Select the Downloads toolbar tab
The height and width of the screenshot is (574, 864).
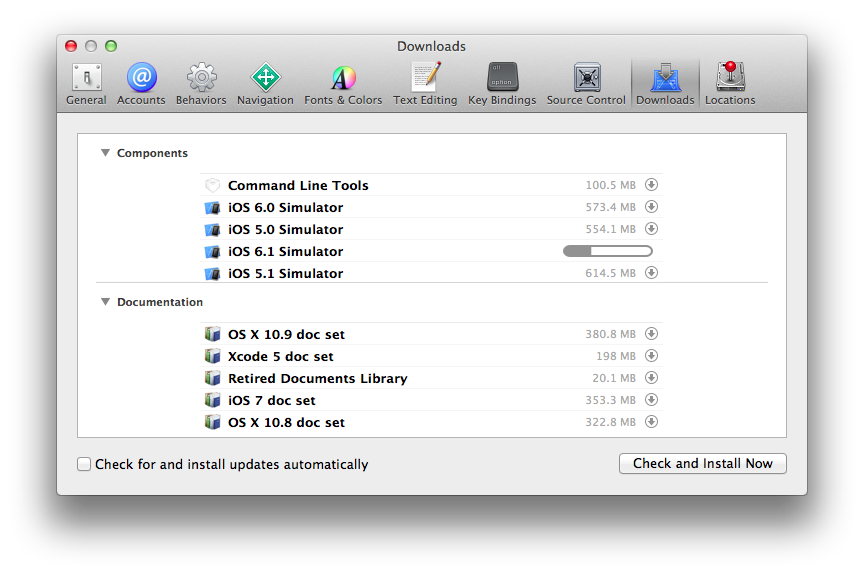[x=665, y=84]
